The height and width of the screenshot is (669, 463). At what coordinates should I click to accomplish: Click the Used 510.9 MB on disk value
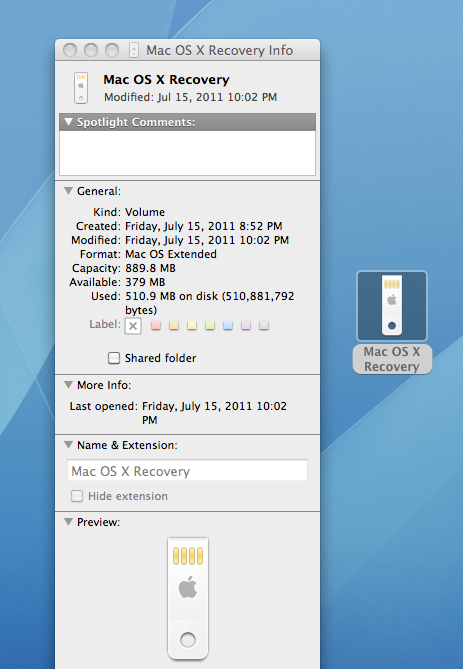[x=210, y=303]
